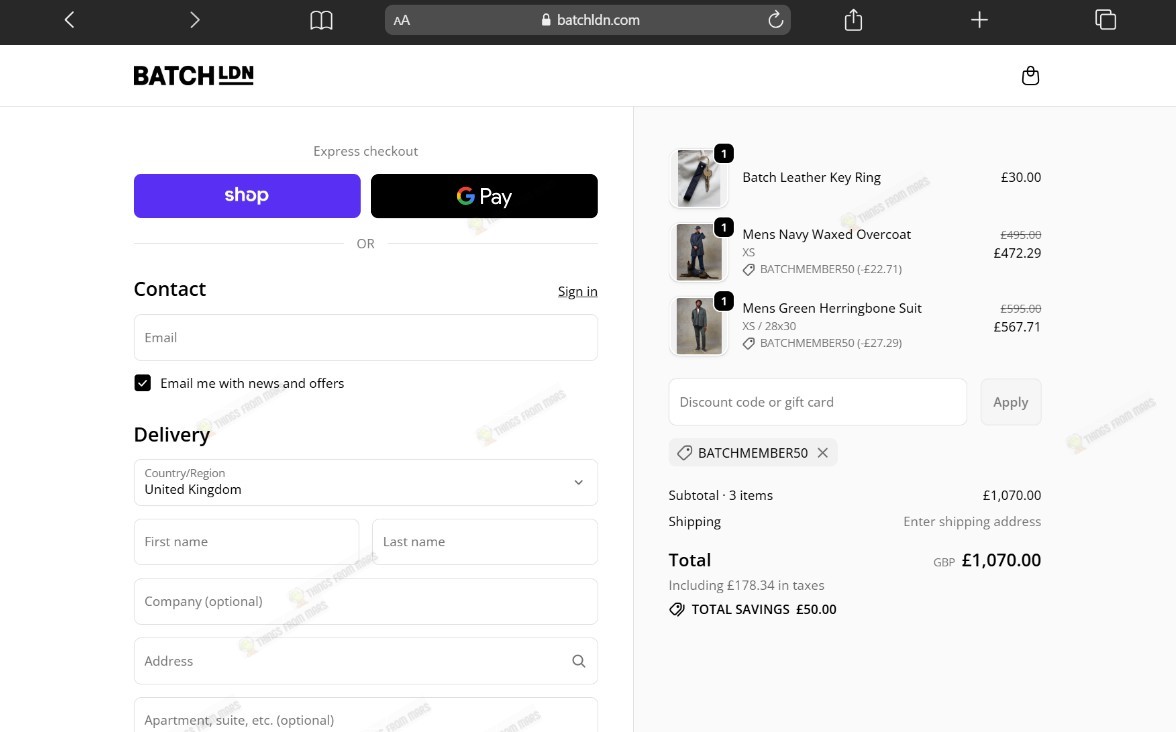Untick Email me with news and offers
Screen dimensions: 1176x732
pyautogui.click(x=142, y=383)
